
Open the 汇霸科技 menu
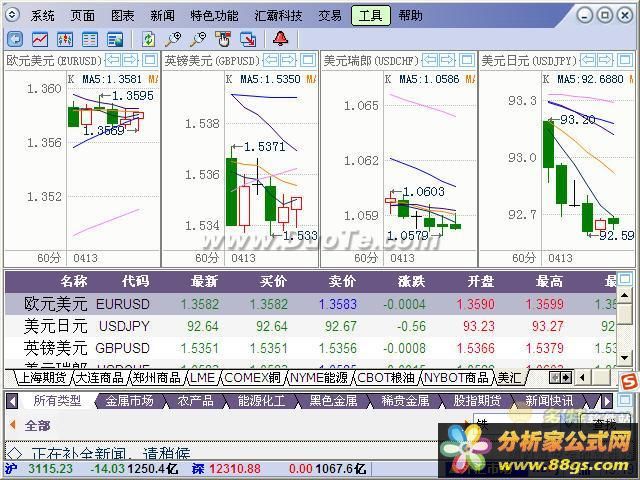(278, 16)
